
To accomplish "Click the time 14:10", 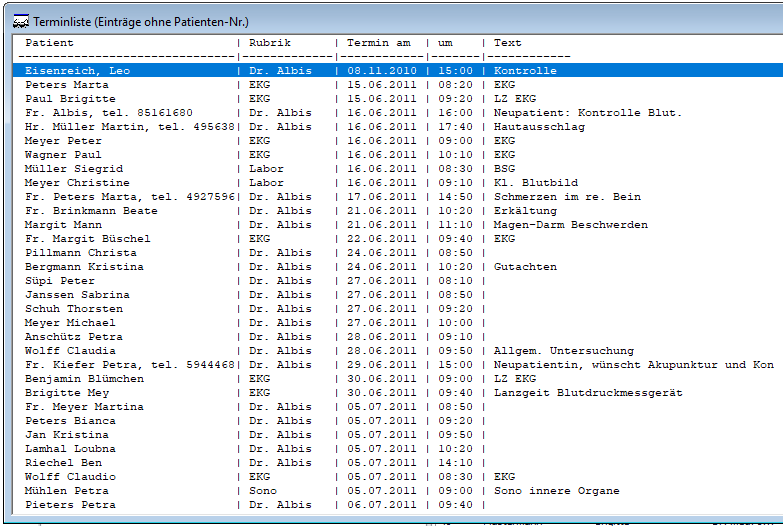I will (x=455, y=462).
